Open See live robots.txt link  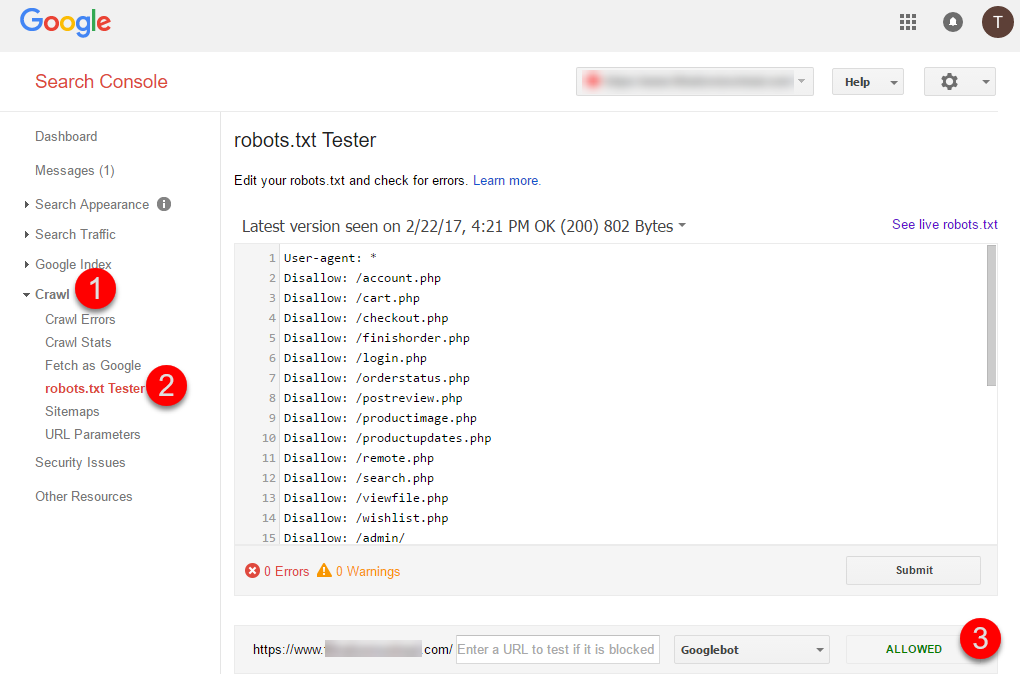click(x=945, y=224)
